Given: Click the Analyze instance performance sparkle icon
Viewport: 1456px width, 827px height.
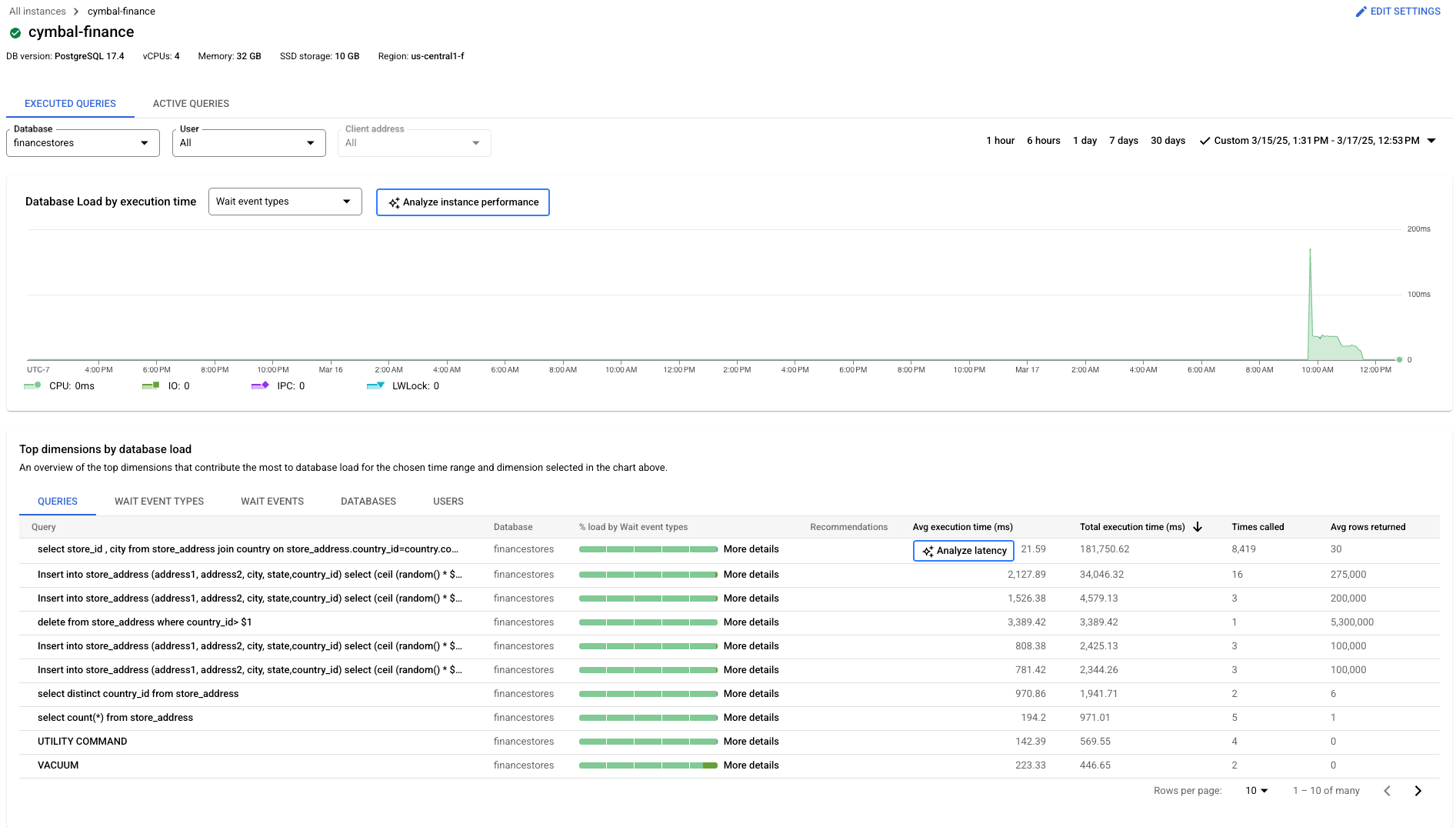Looking at the screenshot, I should [x=395, y=202].
